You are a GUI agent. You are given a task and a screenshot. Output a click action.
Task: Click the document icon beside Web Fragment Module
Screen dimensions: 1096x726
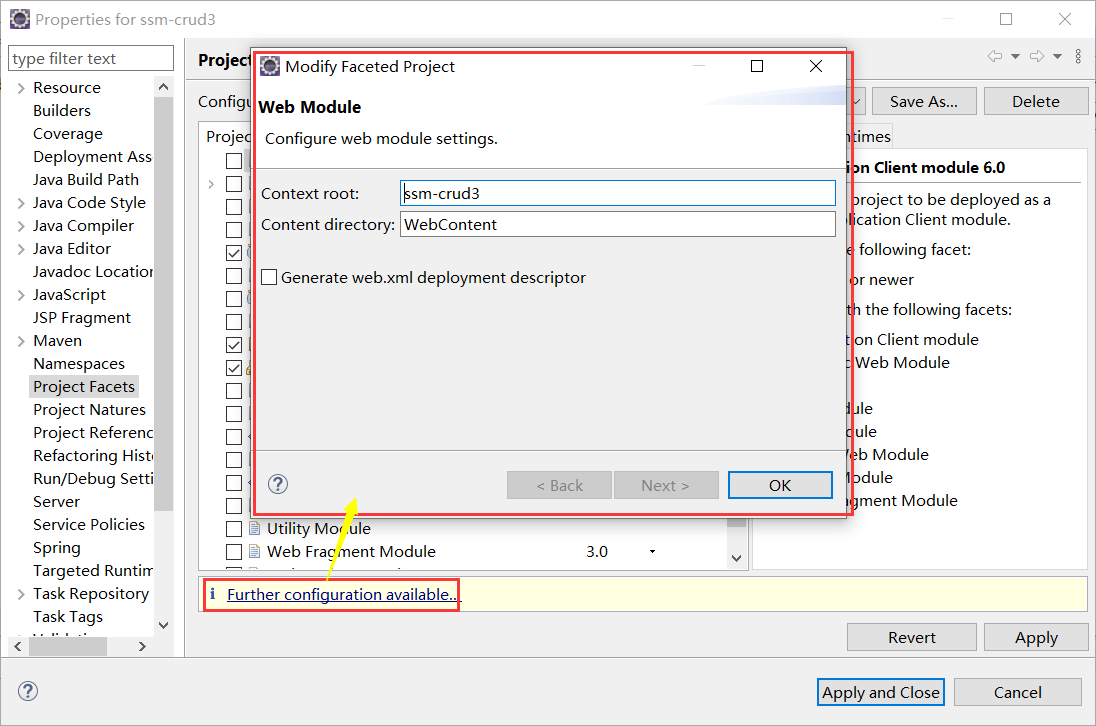pyautogui.click(x=256, y=551)
